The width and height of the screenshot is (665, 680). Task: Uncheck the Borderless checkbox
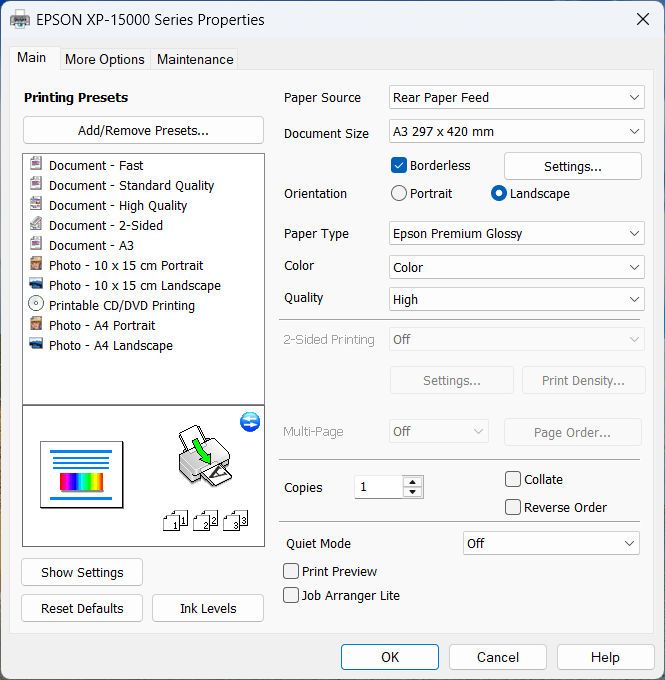click(399, 165)
